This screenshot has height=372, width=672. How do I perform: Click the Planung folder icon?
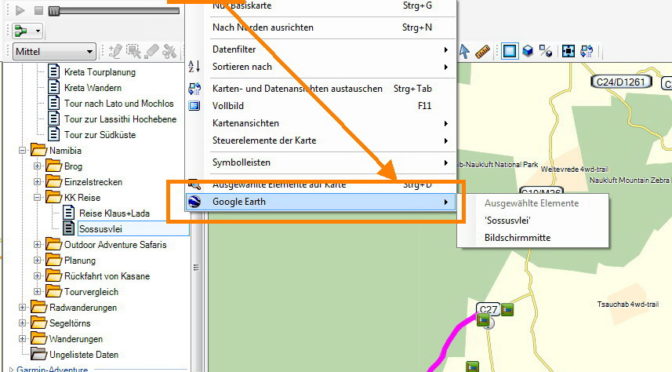tap(54, 260)
